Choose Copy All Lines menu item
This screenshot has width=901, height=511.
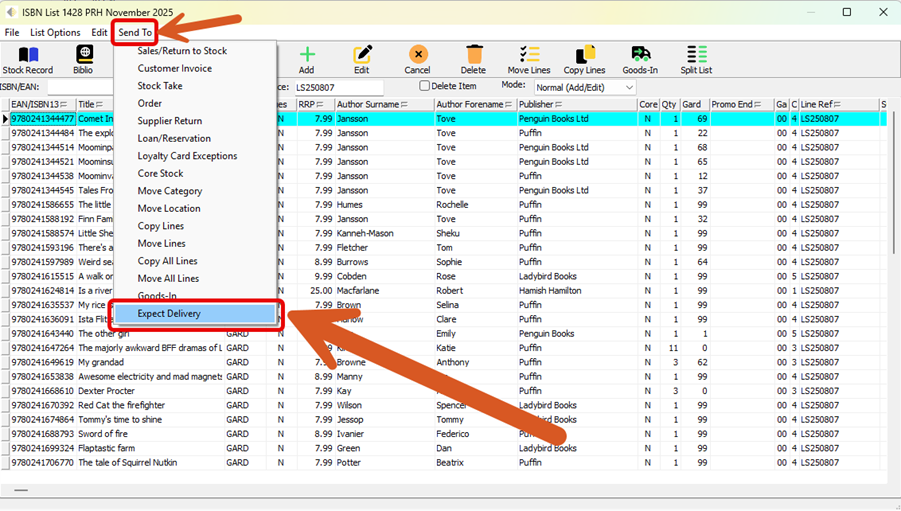click(x=167, y=261)
